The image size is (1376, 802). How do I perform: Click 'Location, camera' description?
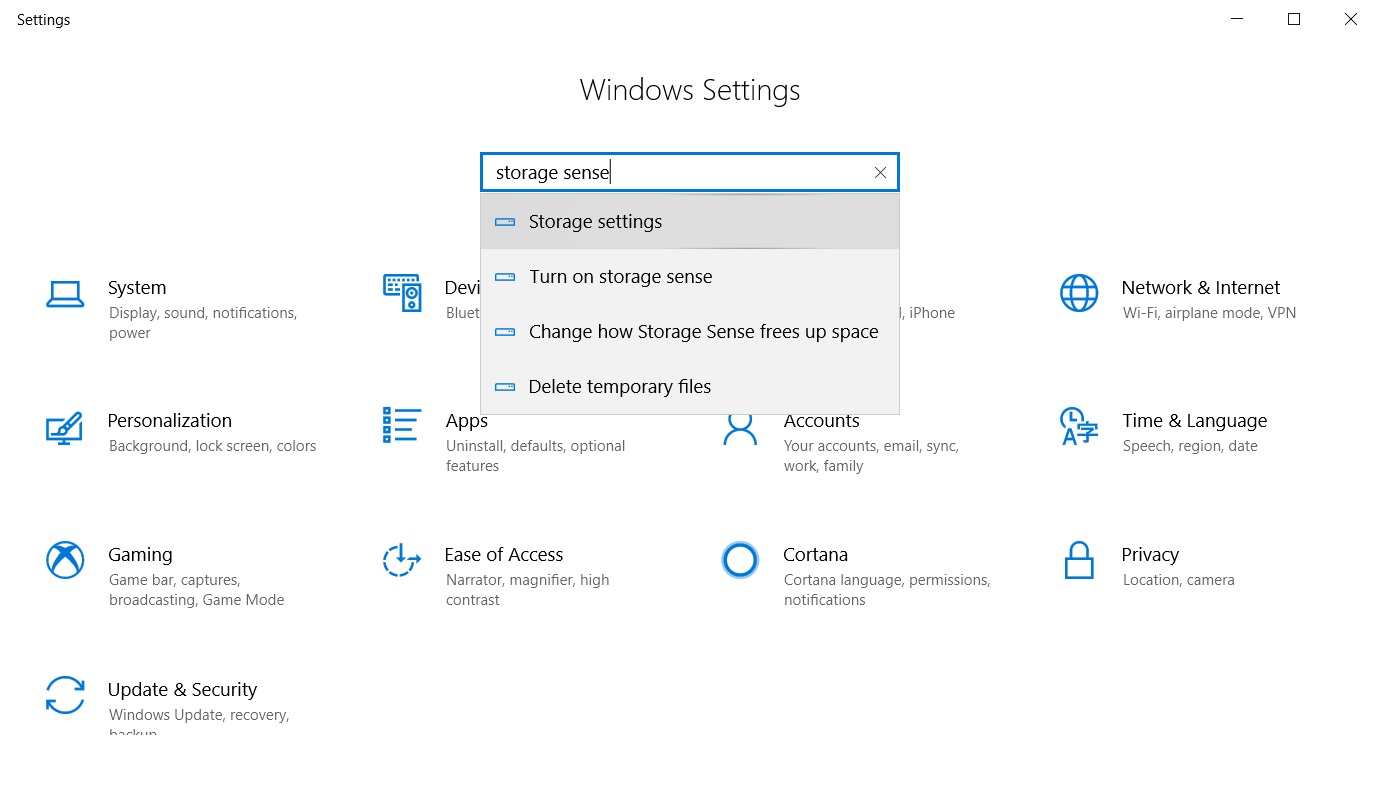click(1179, 580)
